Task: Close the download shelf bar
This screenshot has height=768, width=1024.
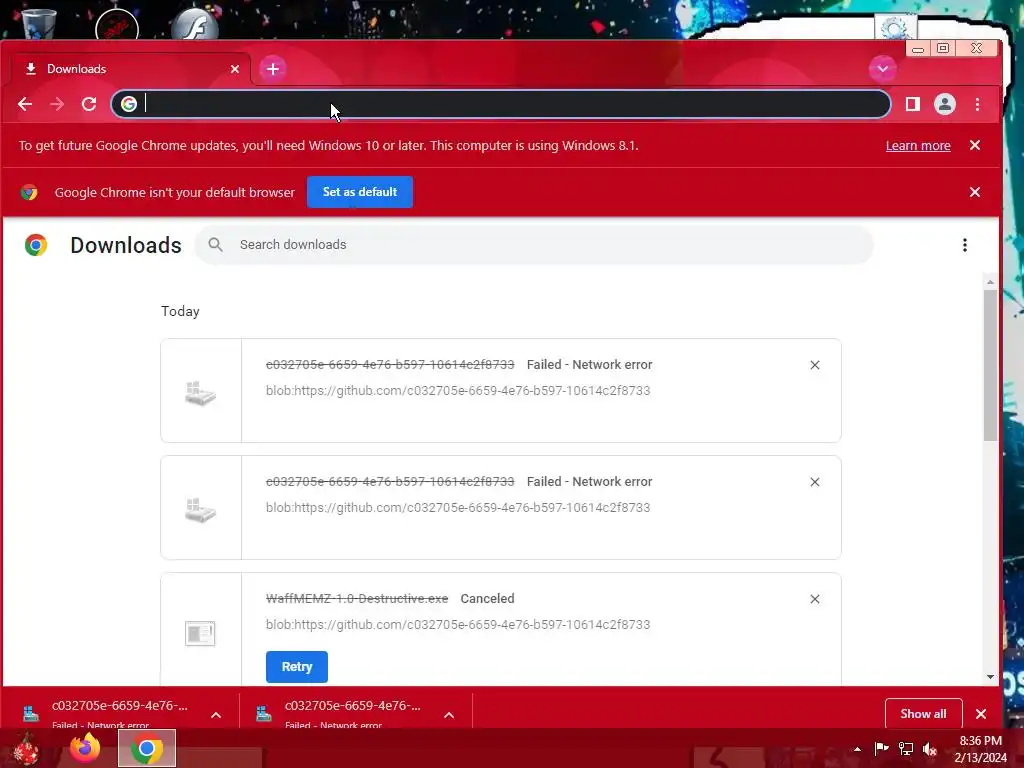Action: click(980, 714)
